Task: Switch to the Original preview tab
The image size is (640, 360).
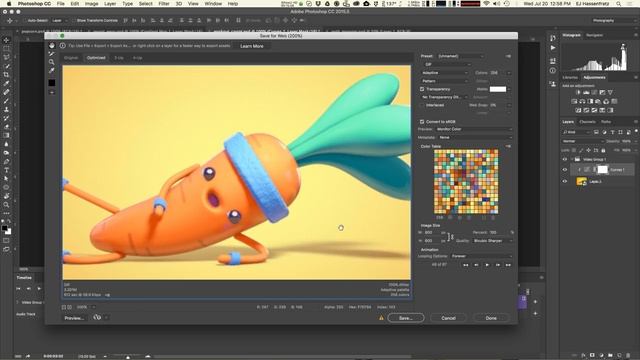Action: point(71,58)
